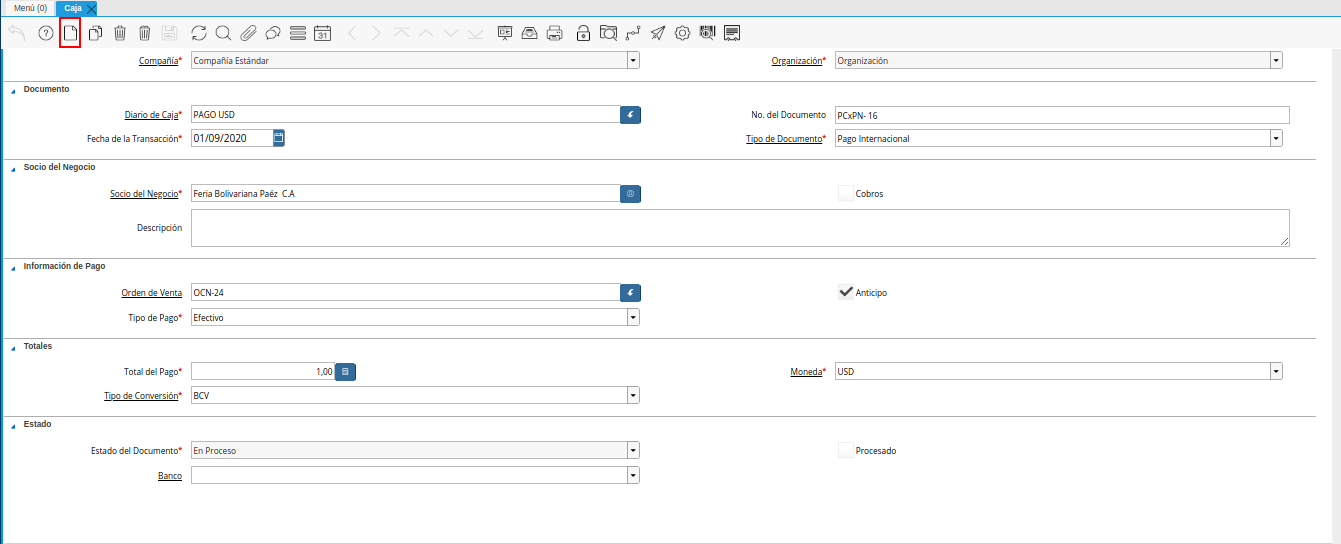Viewport: 1341px width, 544px height.
Task: Enable the Cobros checkbox
Action: [846, 193]
